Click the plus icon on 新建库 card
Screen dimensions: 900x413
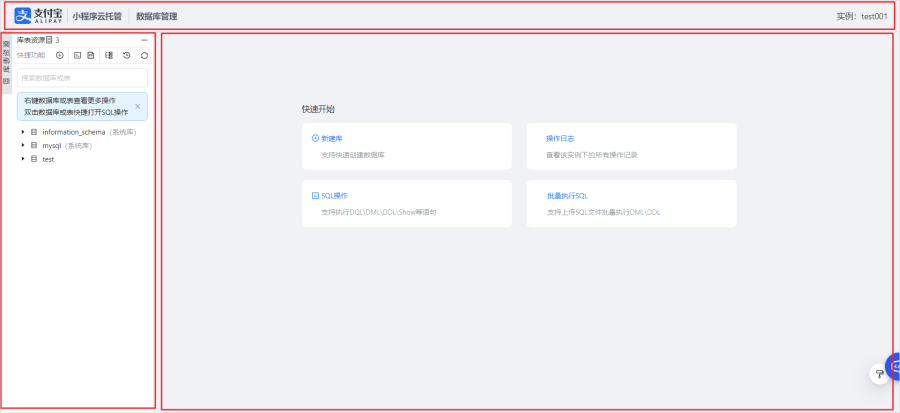(x=315, y=138)
